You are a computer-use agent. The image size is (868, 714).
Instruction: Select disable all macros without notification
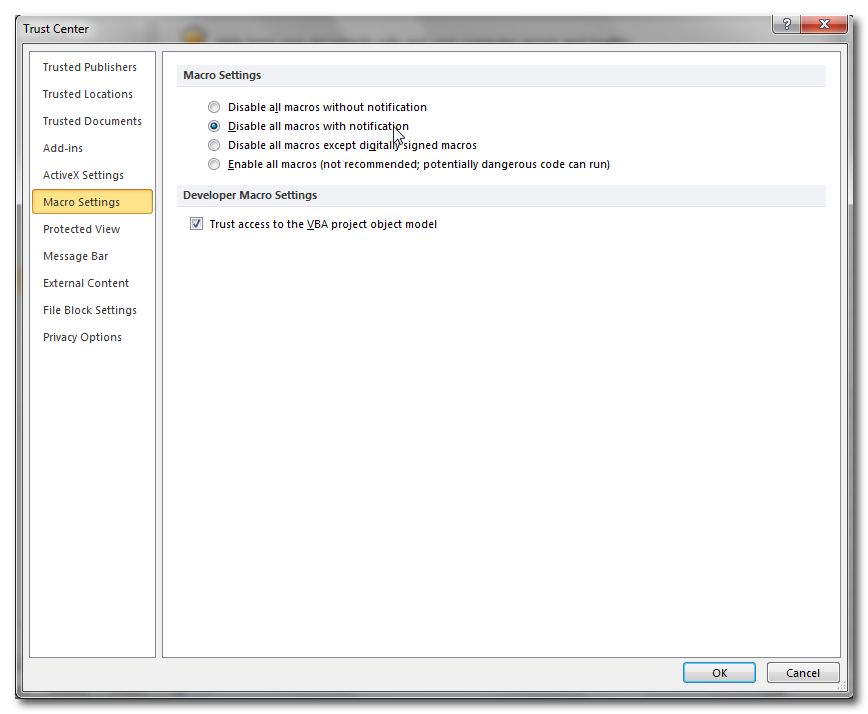[x=214, y=107]
